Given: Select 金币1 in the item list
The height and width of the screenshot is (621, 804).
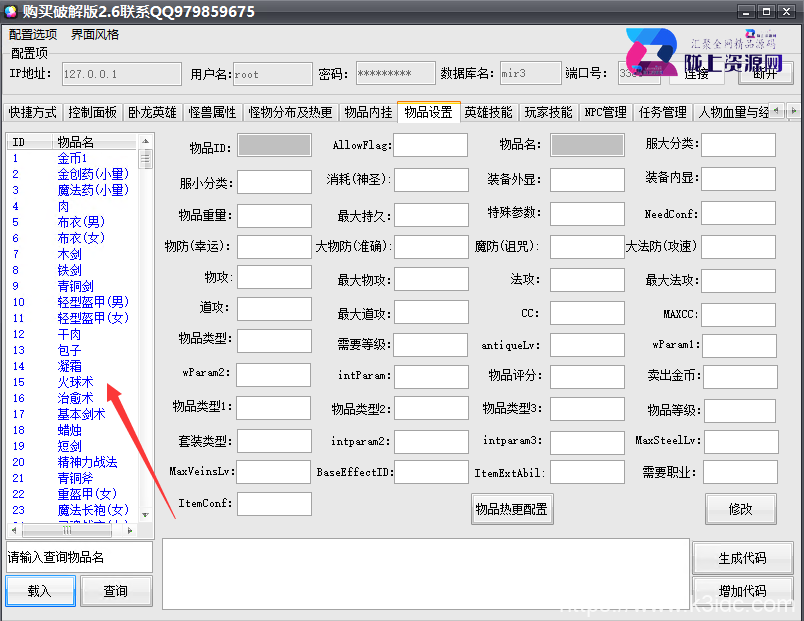Looking at the screenshot, I should point(72,158).
